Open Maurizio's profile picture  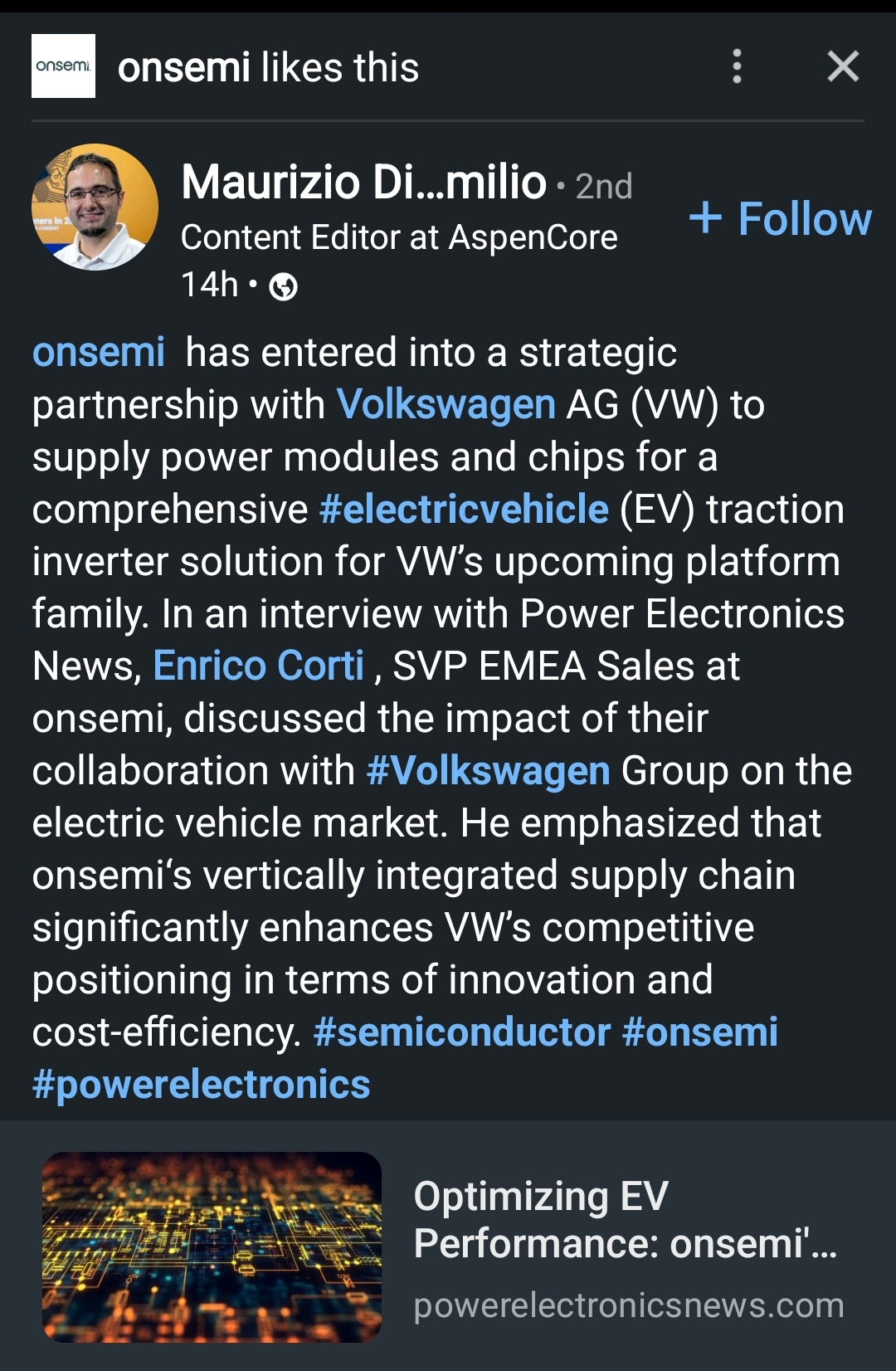pos(95,207)
